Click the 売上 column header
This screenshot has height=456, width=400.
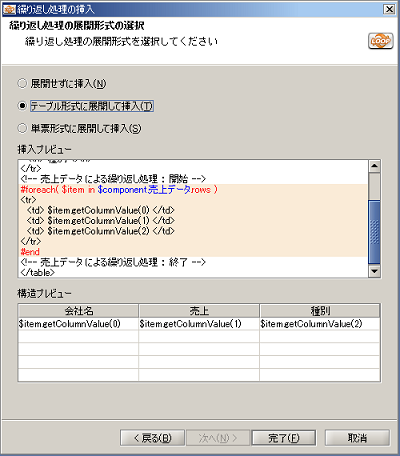[x=199, y=311]
